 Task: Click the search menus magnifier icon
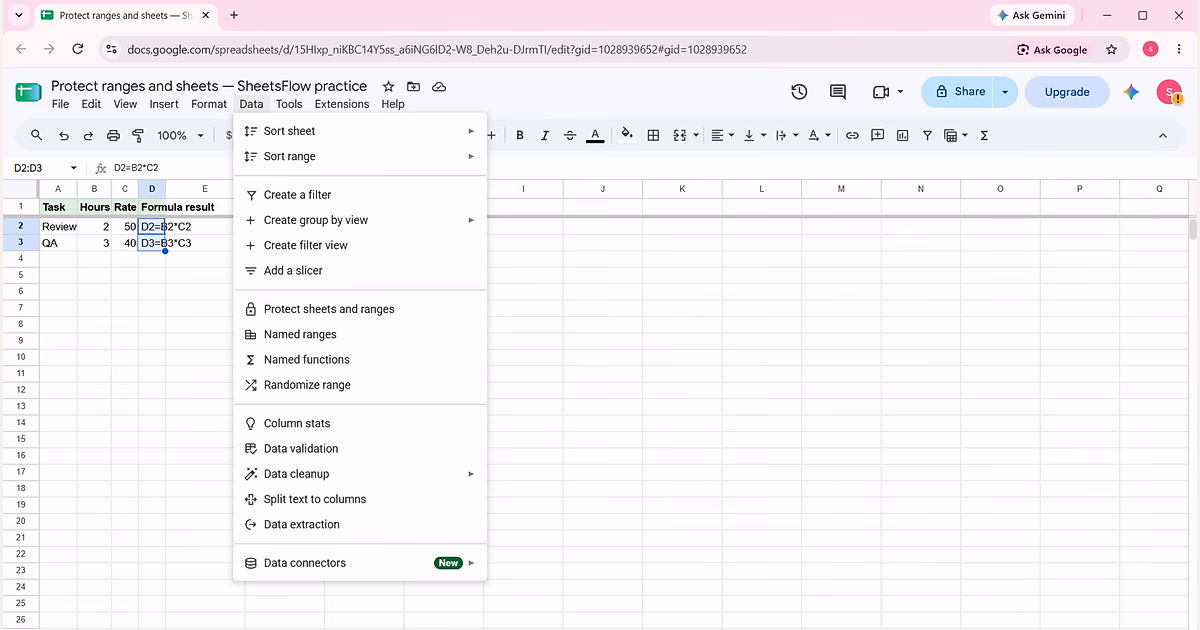click(37, 135)
